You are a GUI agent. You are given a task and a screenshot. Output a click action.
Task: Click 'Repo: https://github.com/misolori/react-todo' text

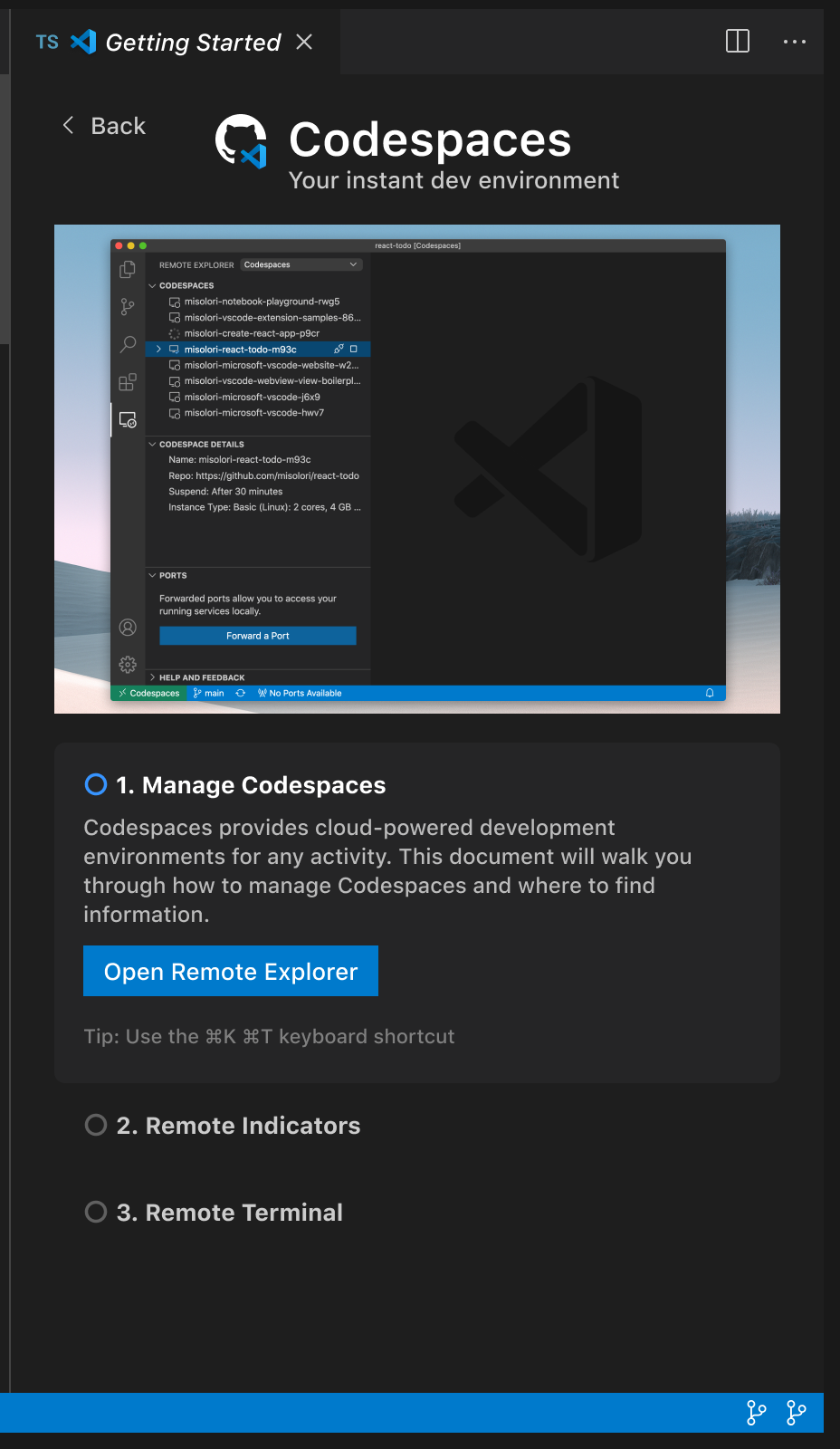click(263, 475)
